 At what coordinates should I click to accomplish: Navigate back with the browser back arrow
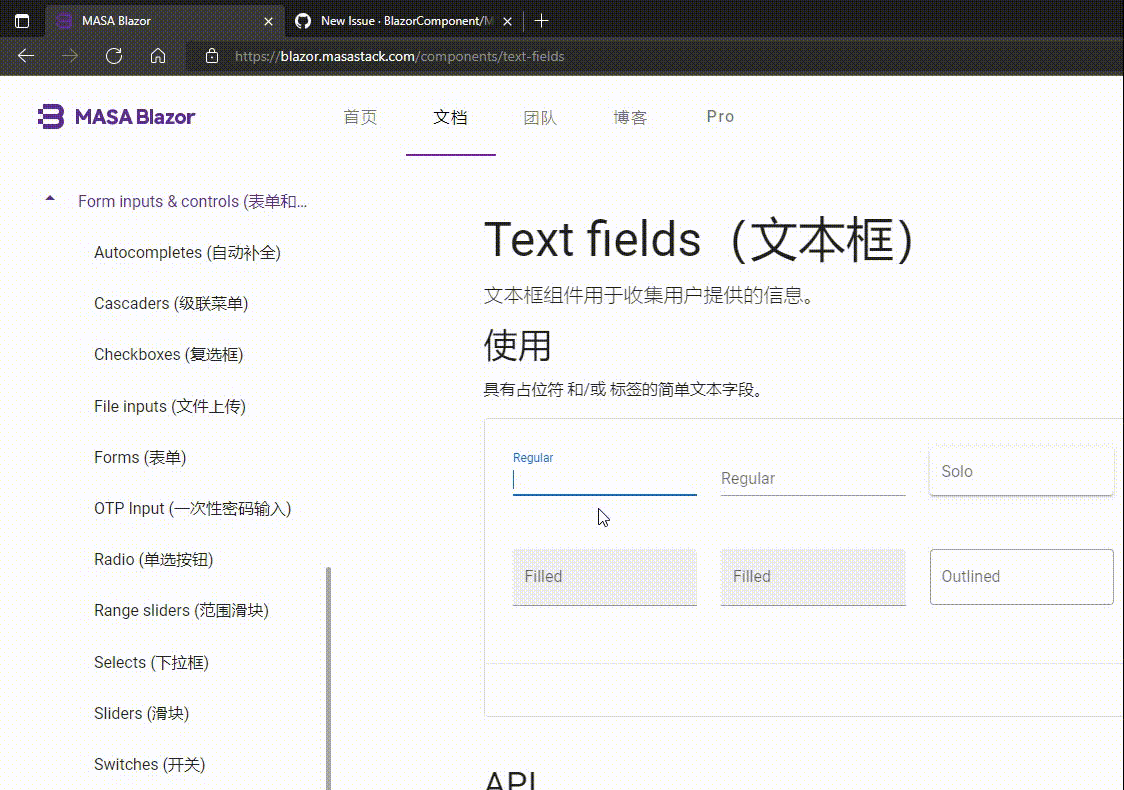point(25,56)
